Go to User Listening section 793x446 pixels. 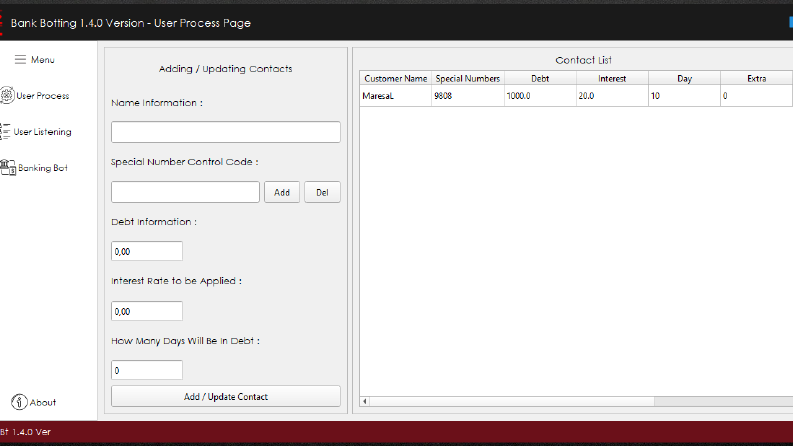(42, 132)
